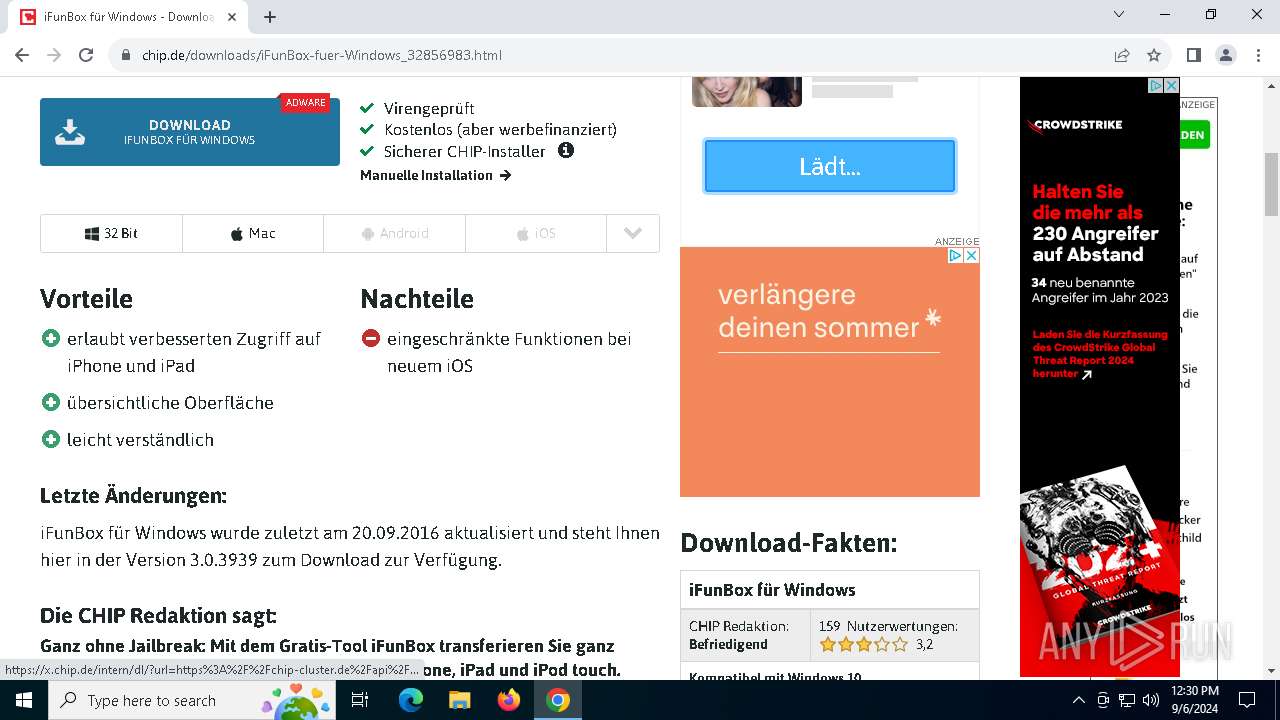The image size is (1280, 720).
Task: Open the Chrome side panel icon
Action: click(x=1193, y=55)
